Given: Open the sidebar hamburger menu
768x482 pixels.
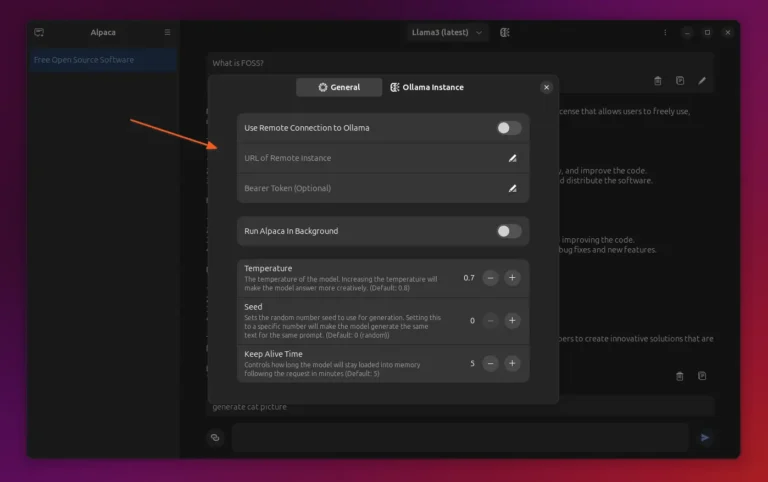Looking at the screenshot, I should [x=167, y=32].
